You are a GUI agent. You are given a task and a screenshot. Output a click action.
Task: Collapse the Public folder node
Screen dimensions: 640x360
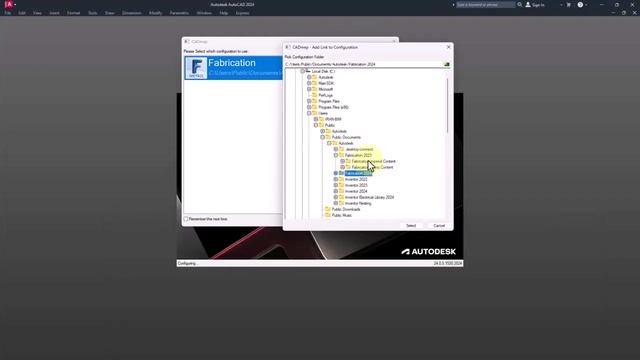click(x=316, y=125)
